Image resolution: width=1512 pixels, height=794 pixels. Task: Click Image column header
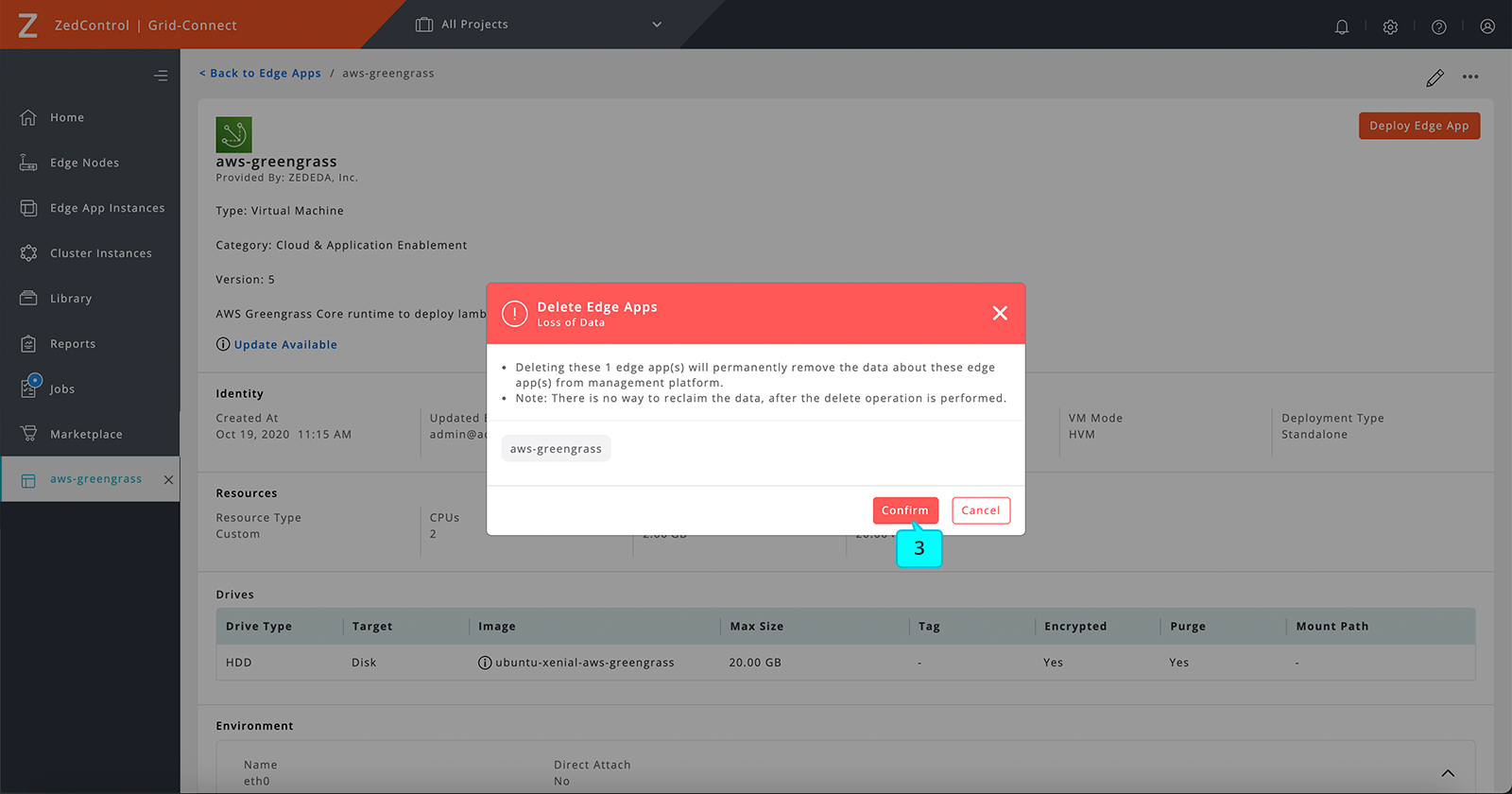(x=497, y=627)
